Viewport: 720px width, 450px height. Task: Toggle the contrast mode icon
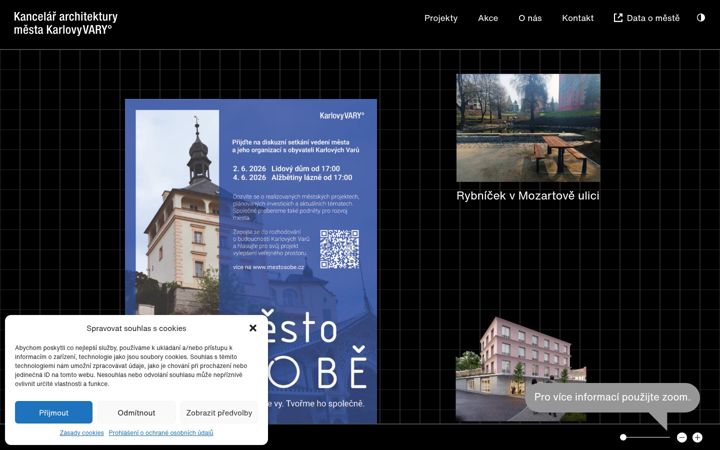click(701, 18)
